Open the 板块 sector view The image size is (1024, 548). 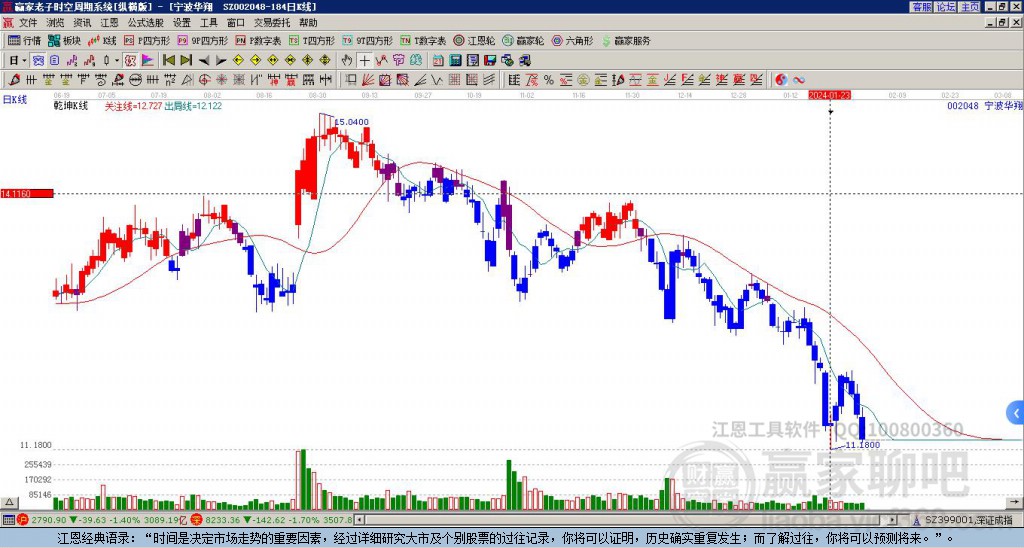coord(65,40)
